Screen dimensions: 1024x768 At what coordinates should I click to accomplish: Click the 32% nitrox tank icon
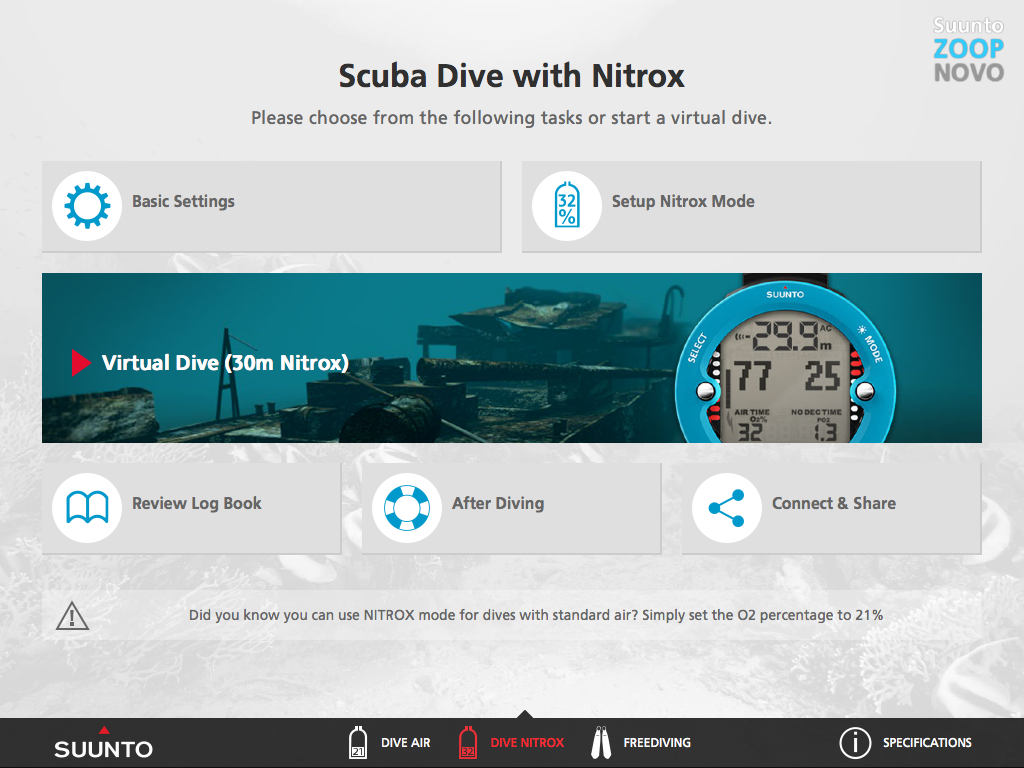(566, 206)
